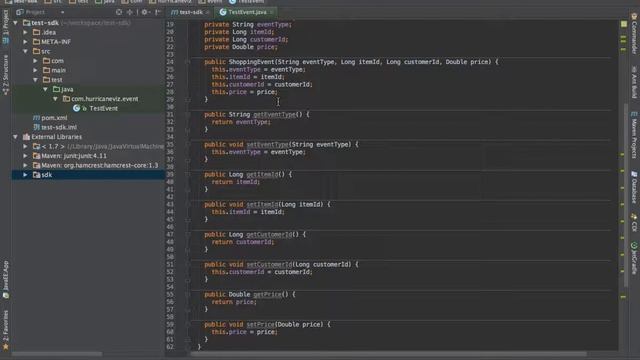Click the .idea folder icon
Viewport: 640px width, 360px height.
coord(36,32)
